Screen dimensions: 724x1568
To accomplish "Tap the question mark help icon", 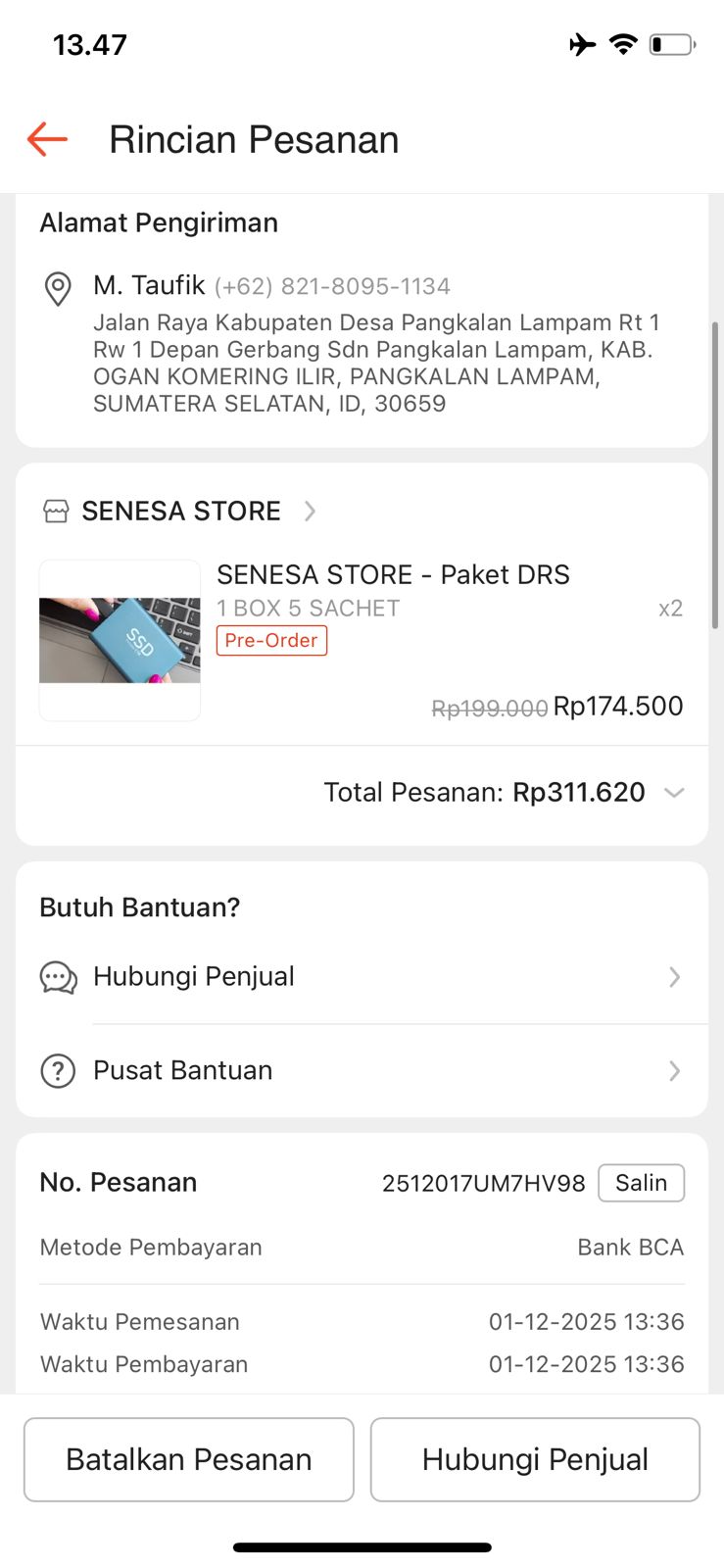I will (x=58, y=1071).
